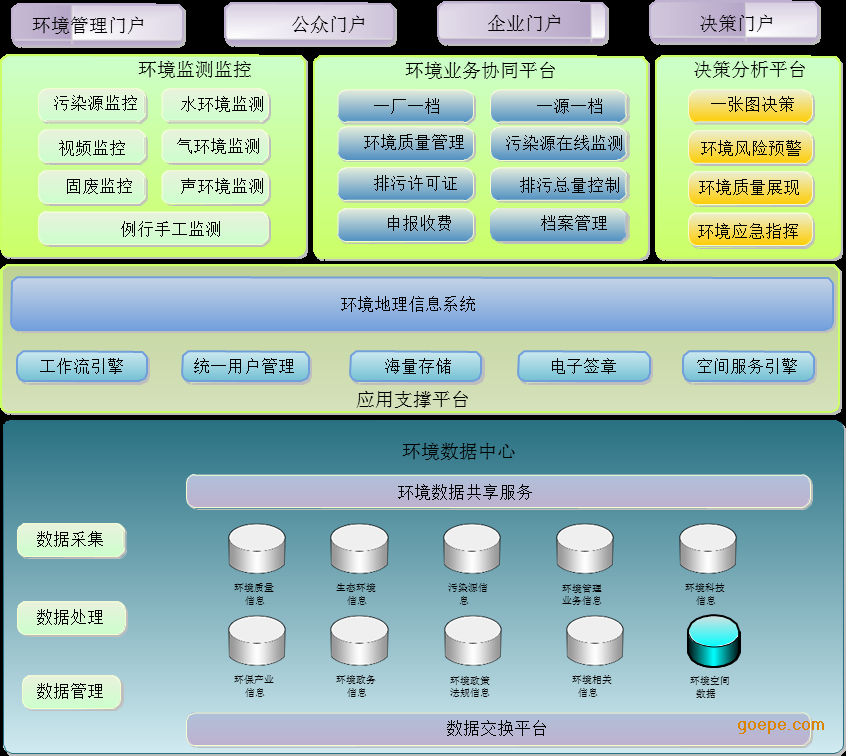
Task: Click the 污染源信息 database cylinder
Action: [x=472, y=548]
